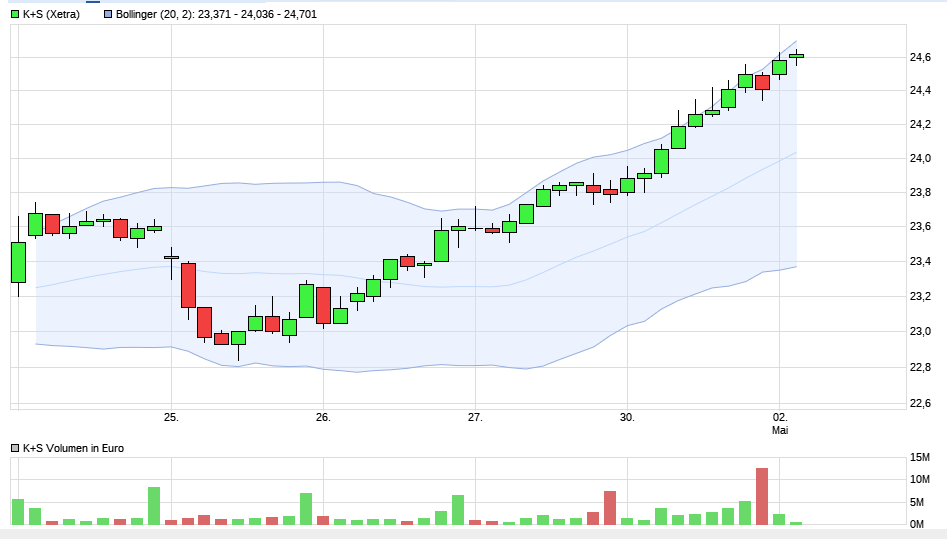Click the blue Bollinger legend swatch
This screenshot has height=539, width=947.
tap(108, 14)
